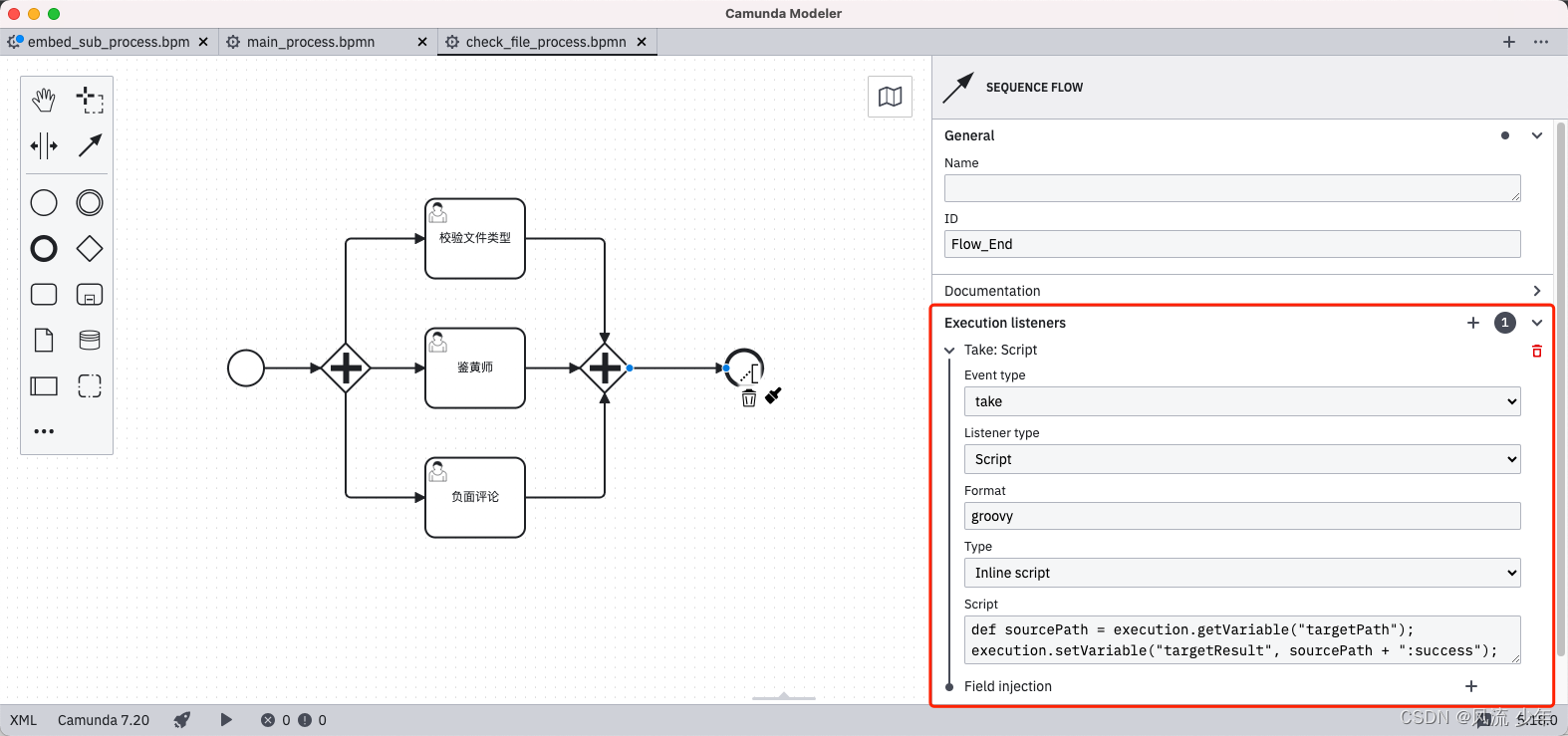The image size is (1568, 736).
Task: Open the Type dropdown showing Inline script
Action: coord(1242,573)
